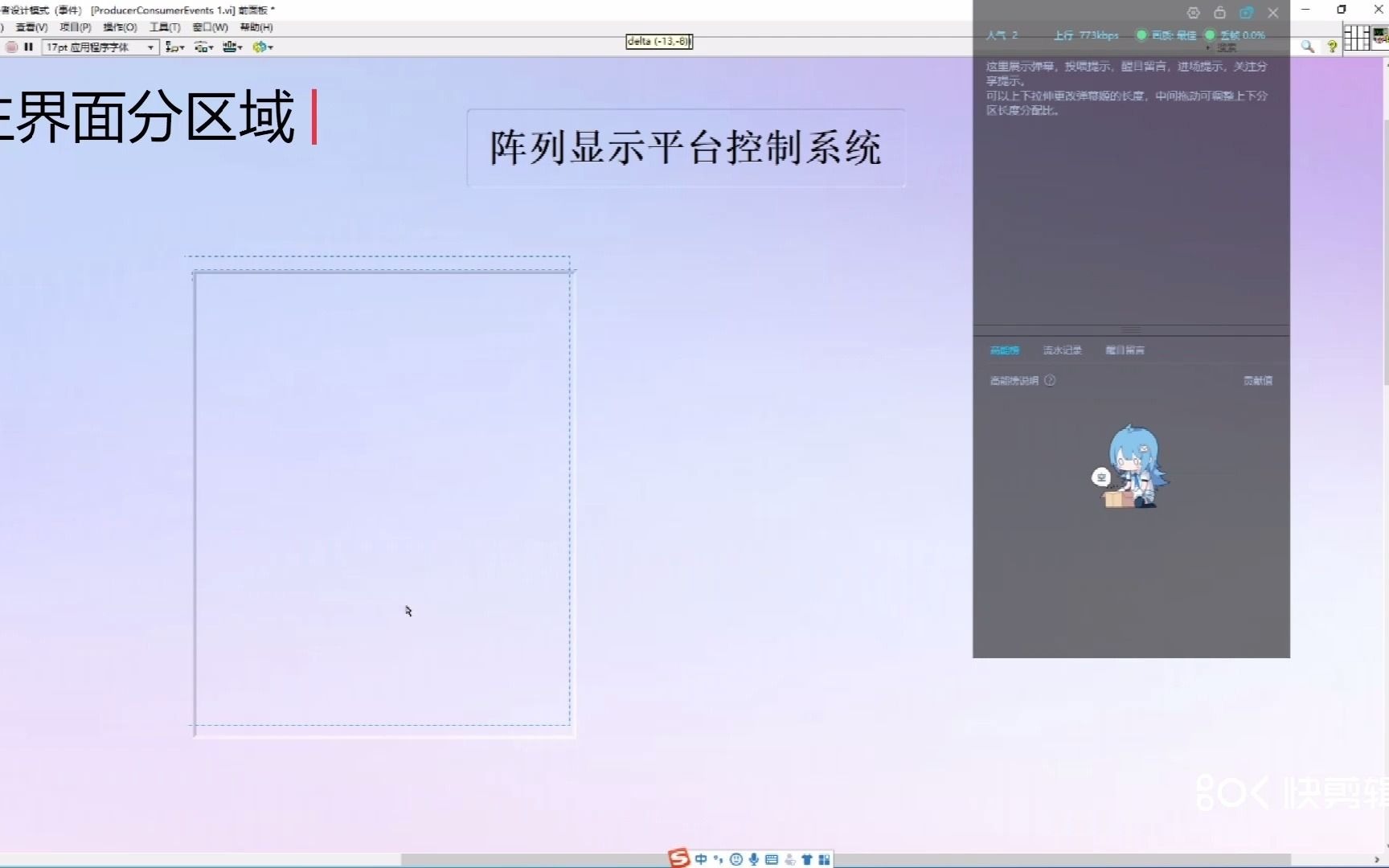The width and height of the screenshot is (1389, 868).
Task: Click the 画质: 最佳 quality status
Action: pyautogui.click(x=1166, y=35)
